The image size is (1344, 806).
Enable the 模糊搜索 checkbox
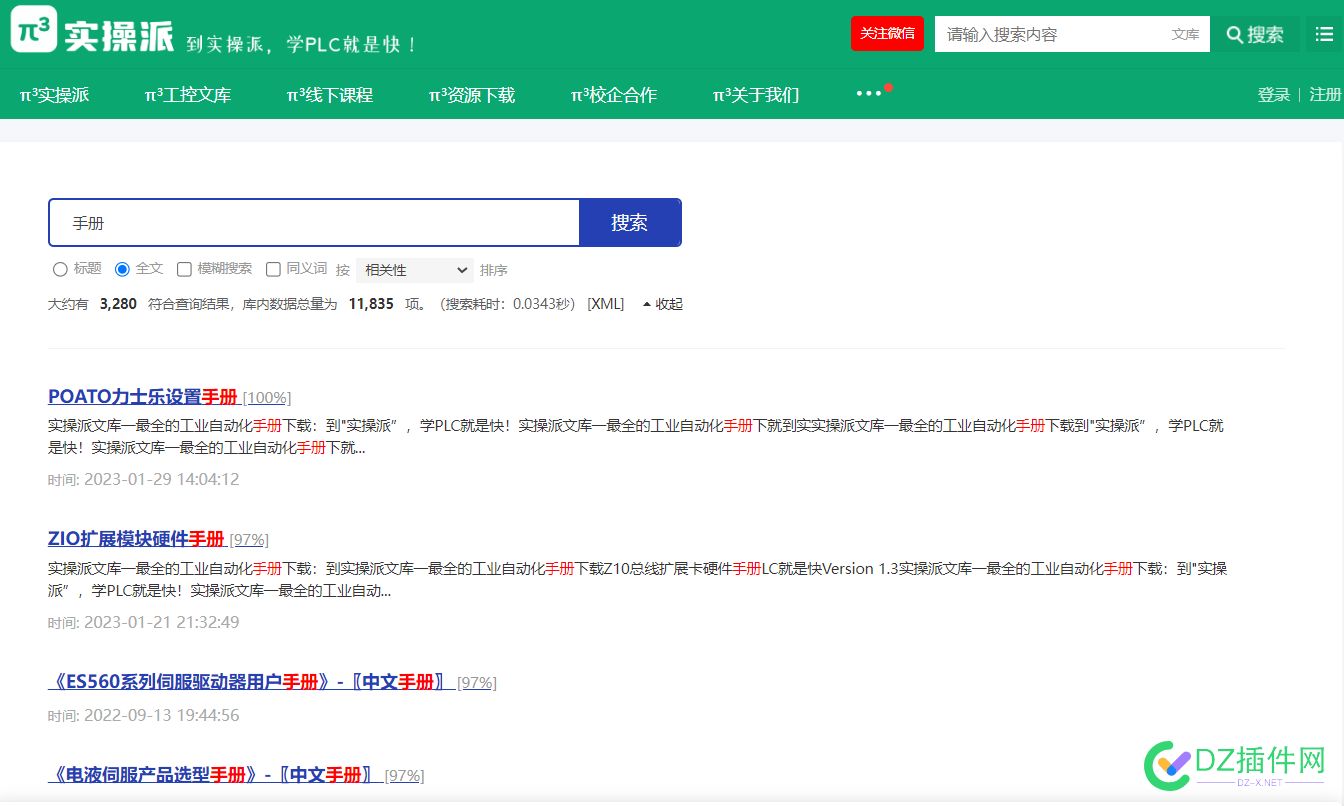(x=184, y=269)
